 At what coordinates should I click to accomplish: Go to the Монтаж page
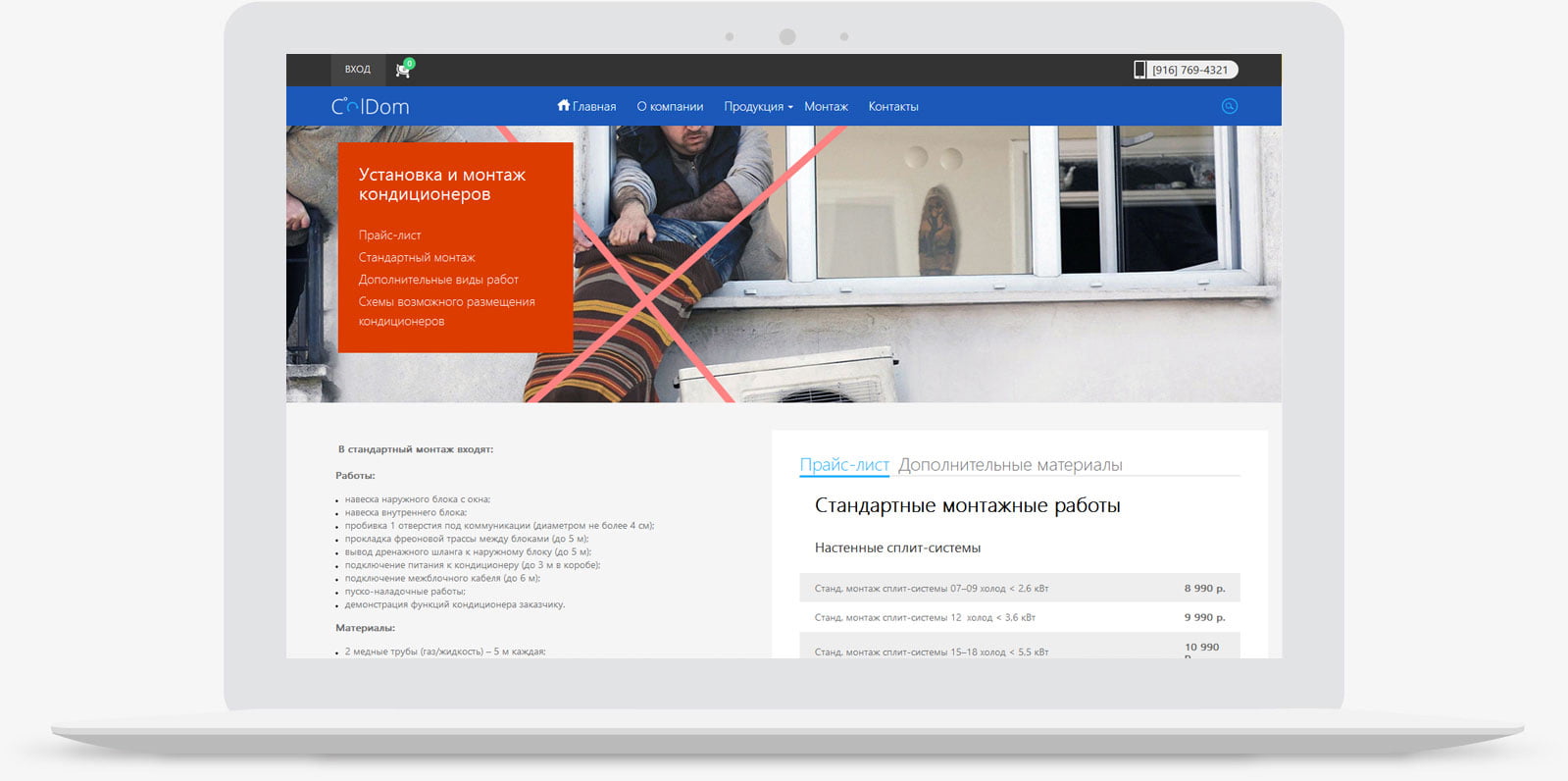(826, 107)
